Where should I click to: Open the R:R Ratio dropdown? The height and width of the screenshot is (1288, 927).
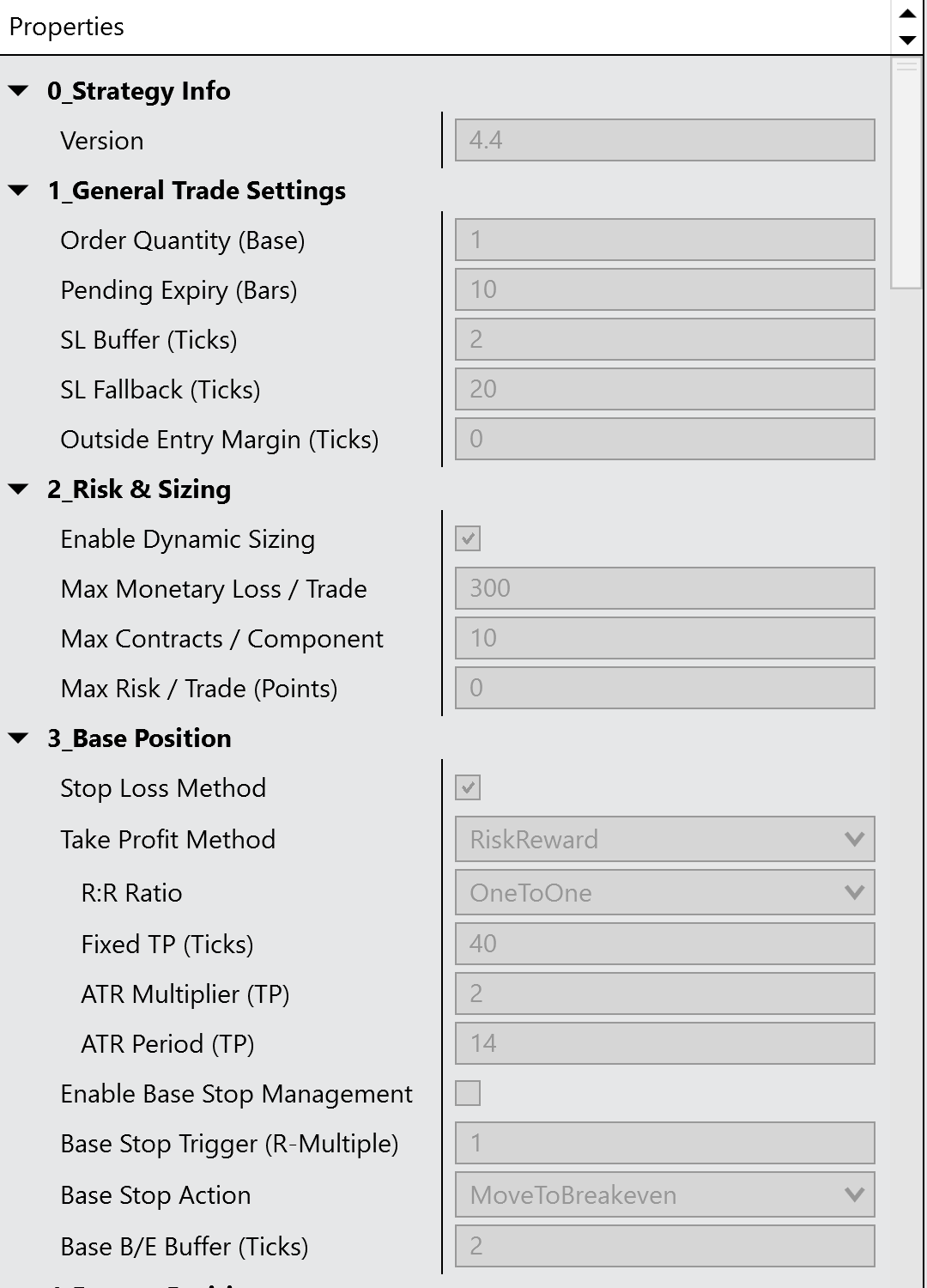click(664, 893)
